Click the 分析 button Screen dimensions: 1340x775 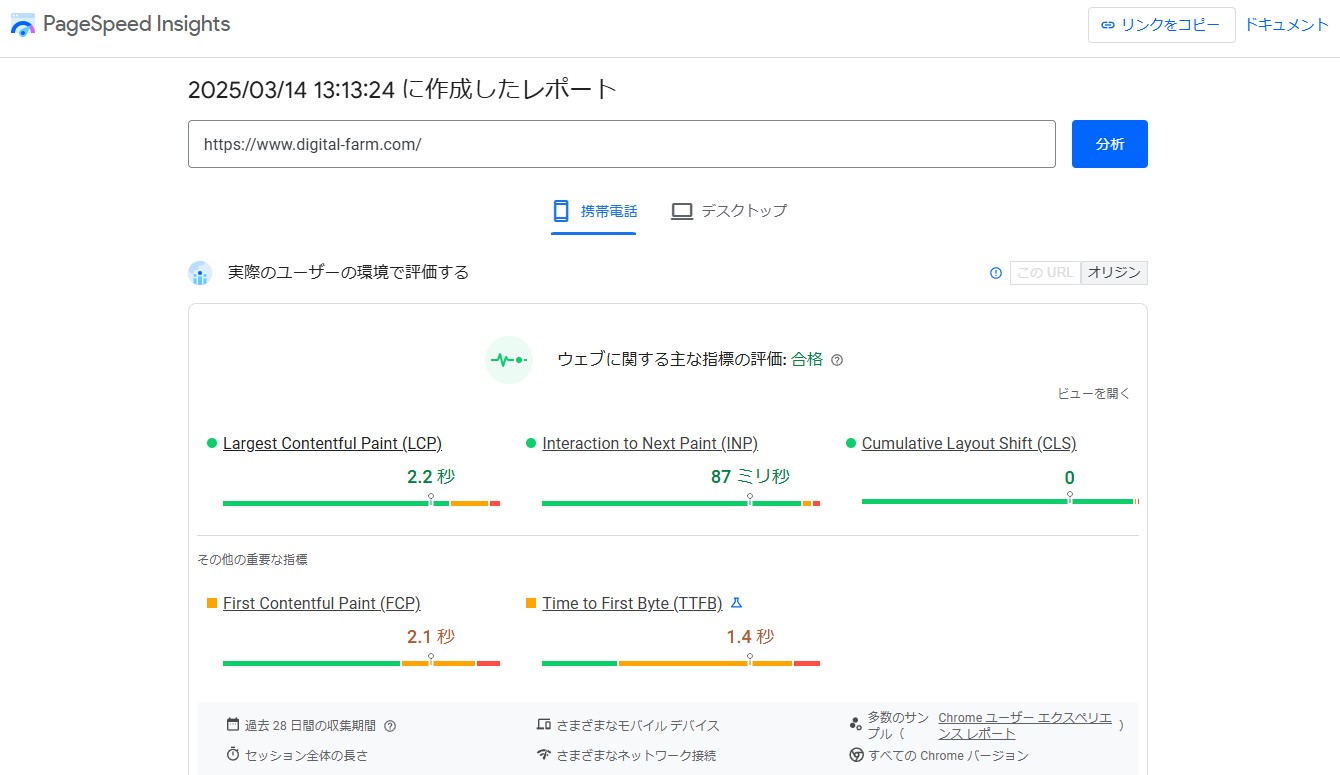1110,144
